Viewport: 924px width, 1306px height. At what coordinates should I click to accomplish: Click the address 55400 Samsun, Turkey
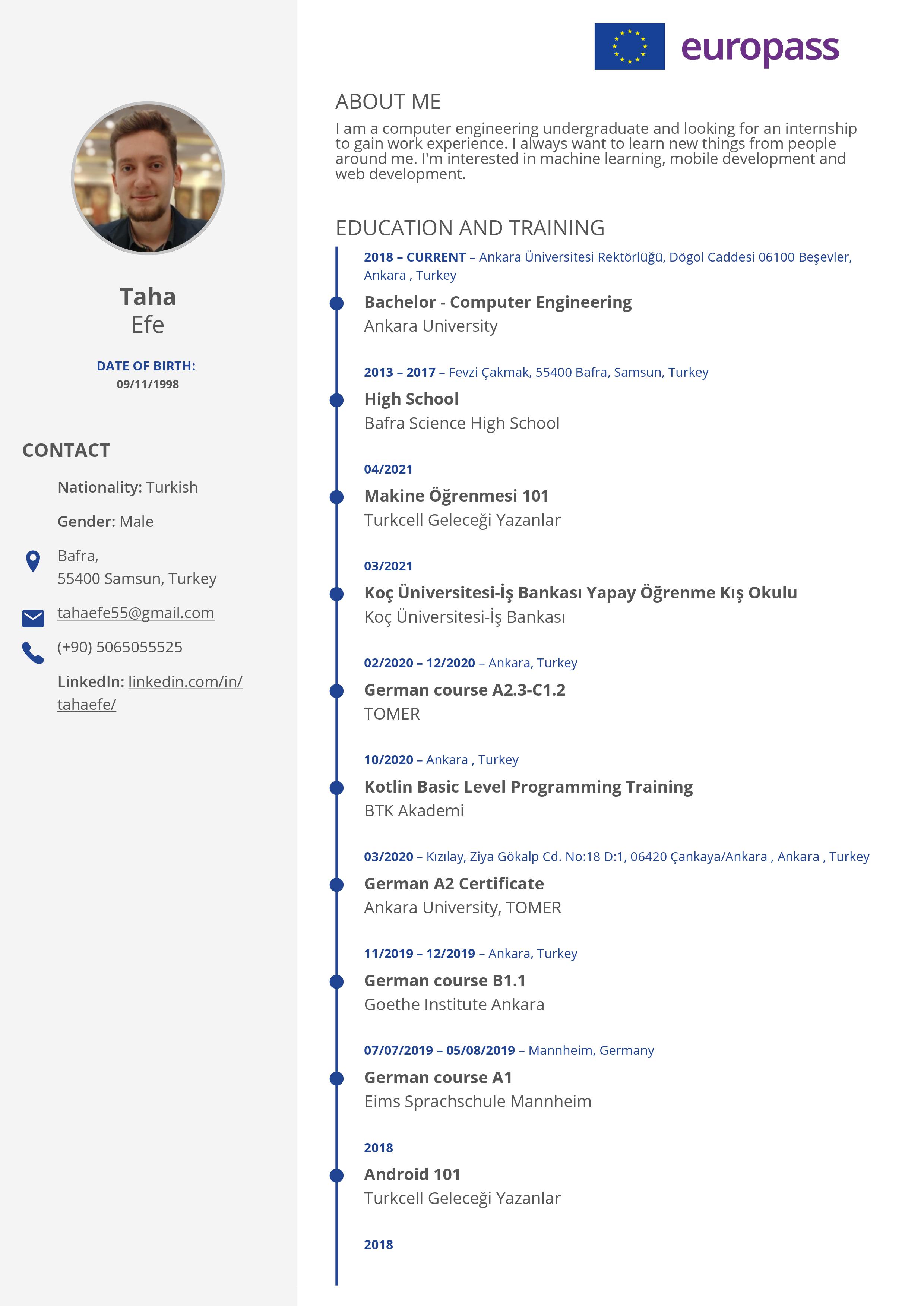137,579
